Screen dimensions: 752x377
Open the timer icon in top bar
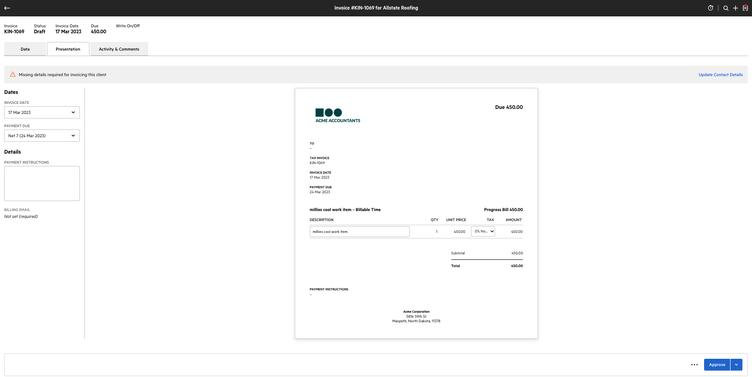click(x=710, y=8)
